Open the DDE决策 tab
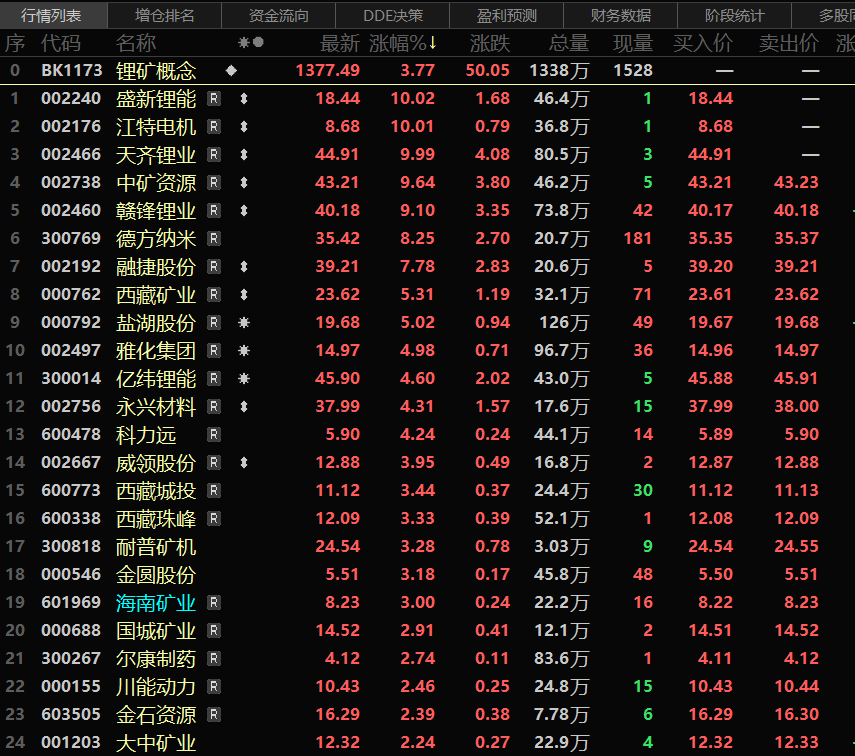Image resolution: width=855 pixels, height=756 pixels. 393,16
